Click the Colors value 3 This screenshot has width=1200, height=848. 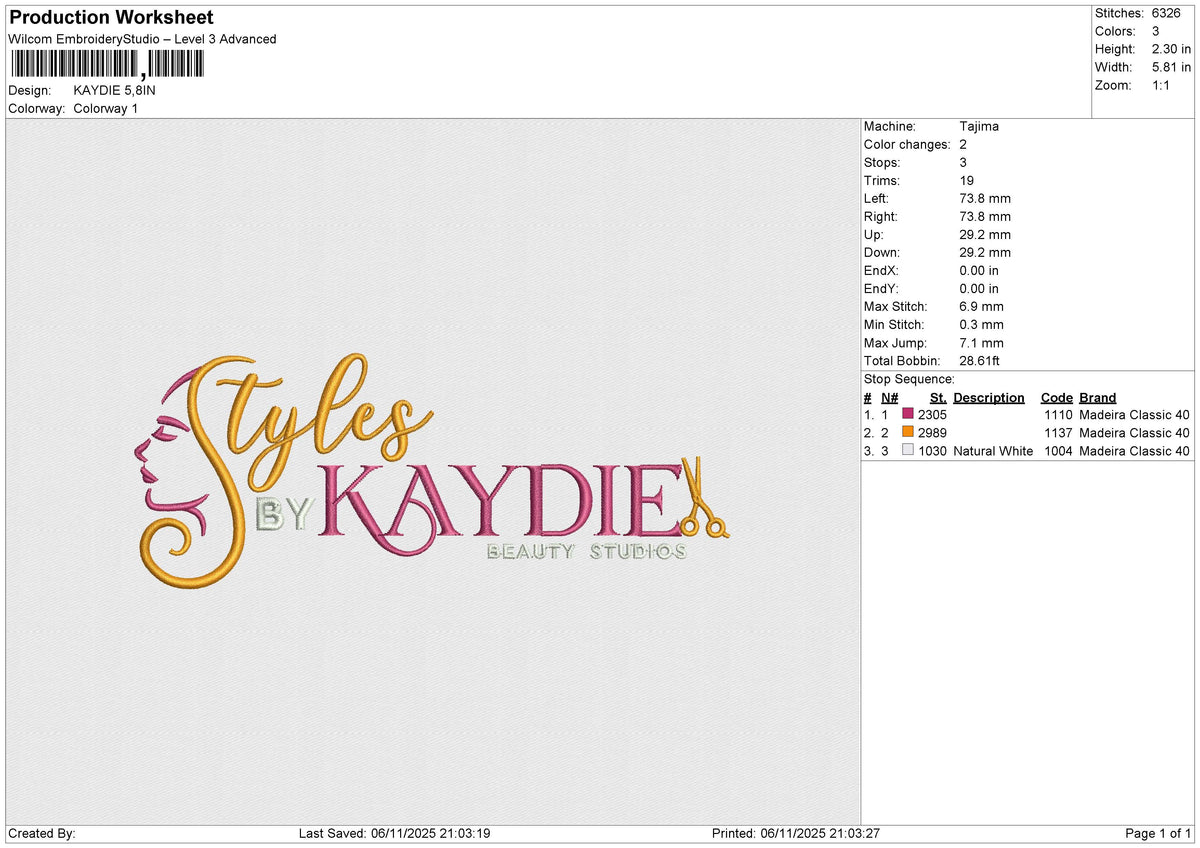click(x=1156, y=31)
